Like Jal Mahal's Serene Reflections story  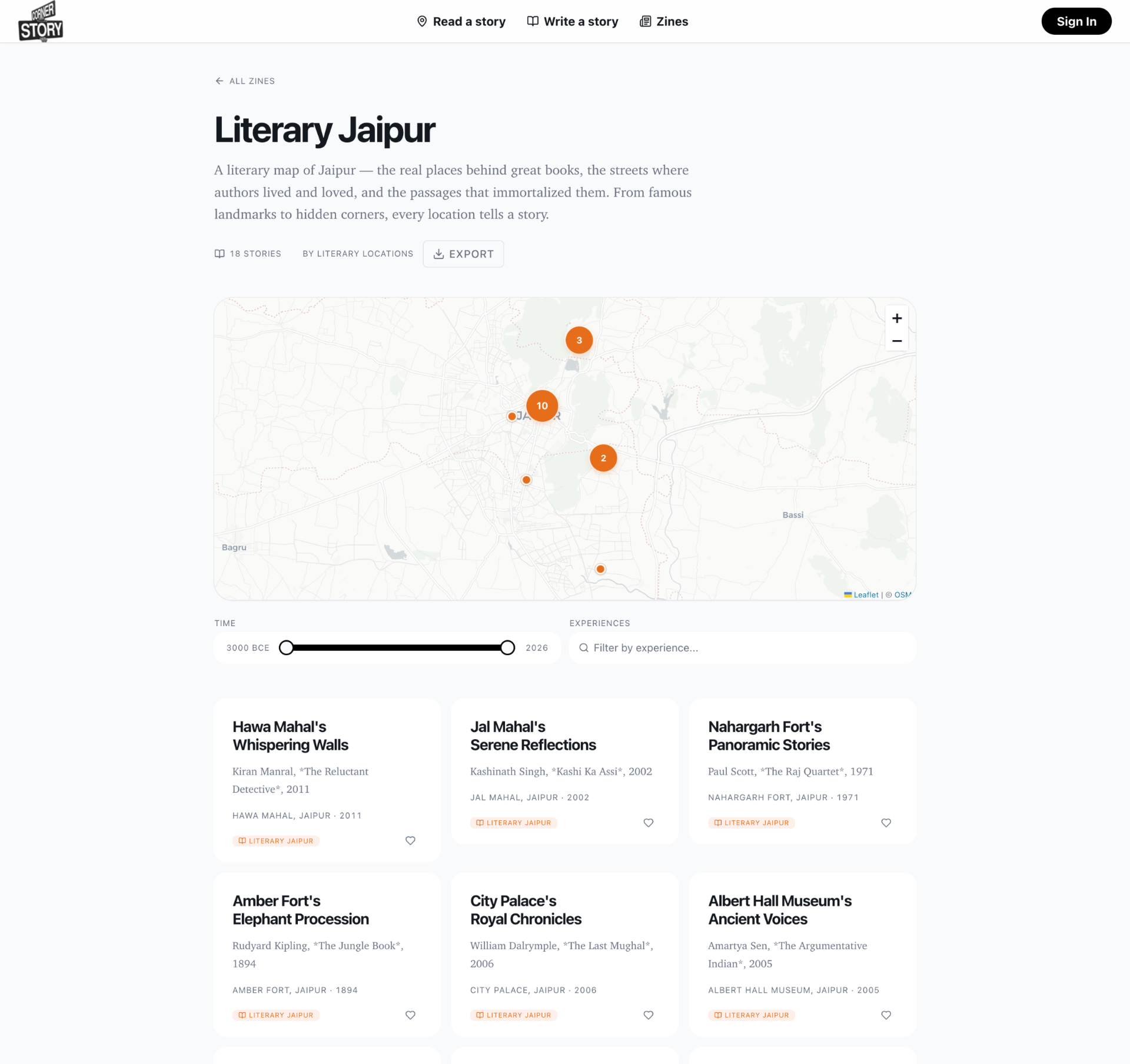[649, 823]
